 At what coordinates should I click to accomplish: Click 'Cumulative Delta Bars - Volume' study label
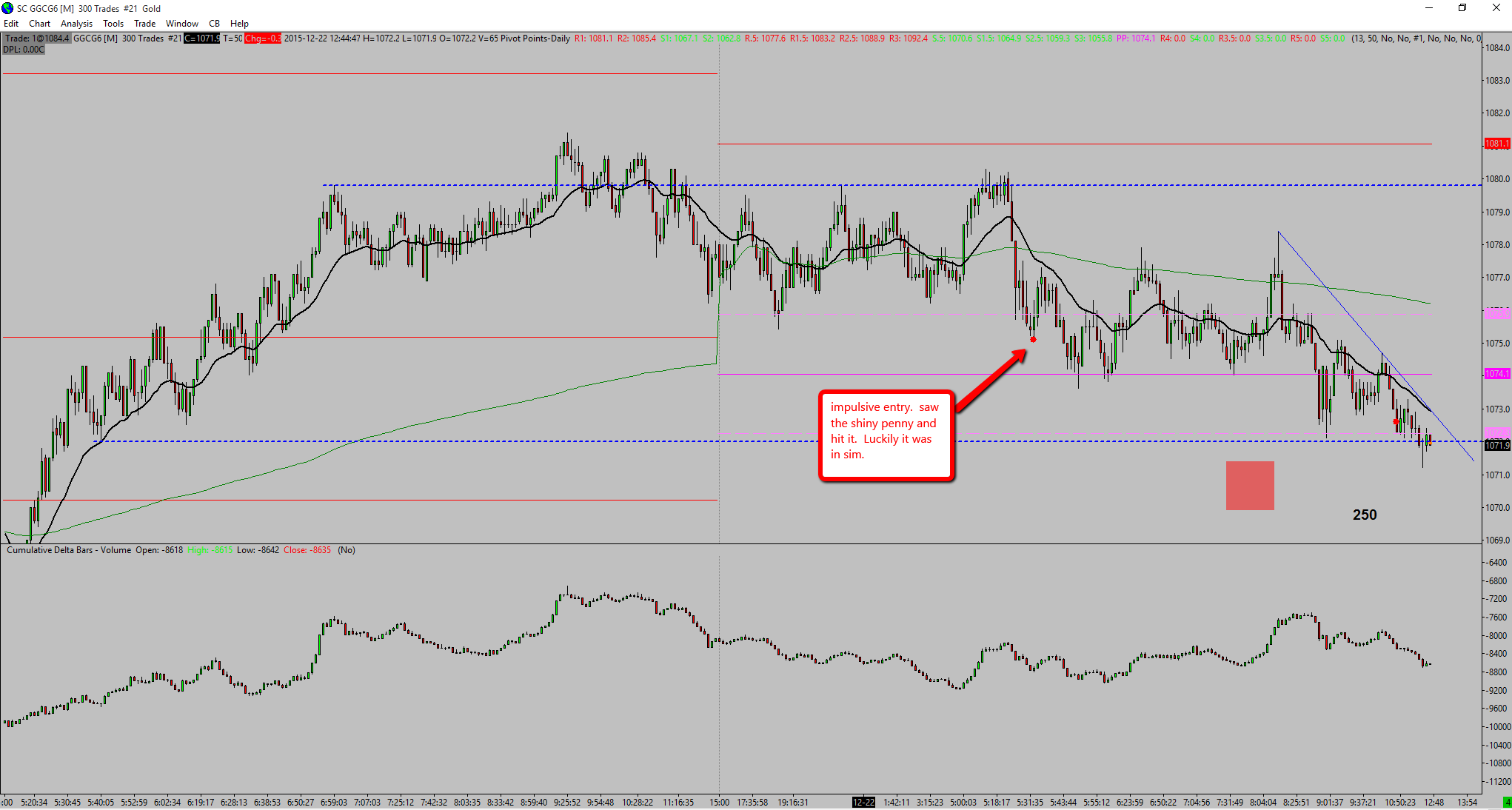(69, 550)
